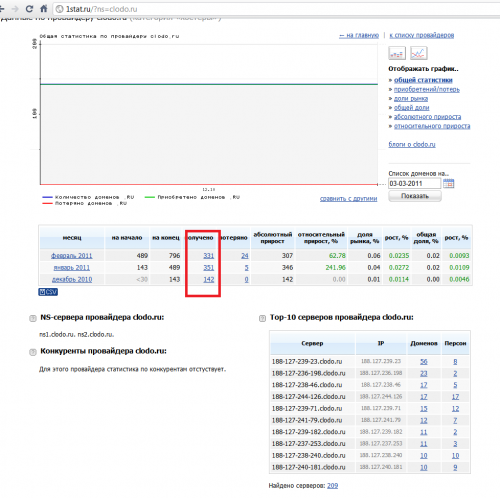Screen dimensions: 500x498
Task: Click the date field 03-03-2011
Action: click(414, 183)
